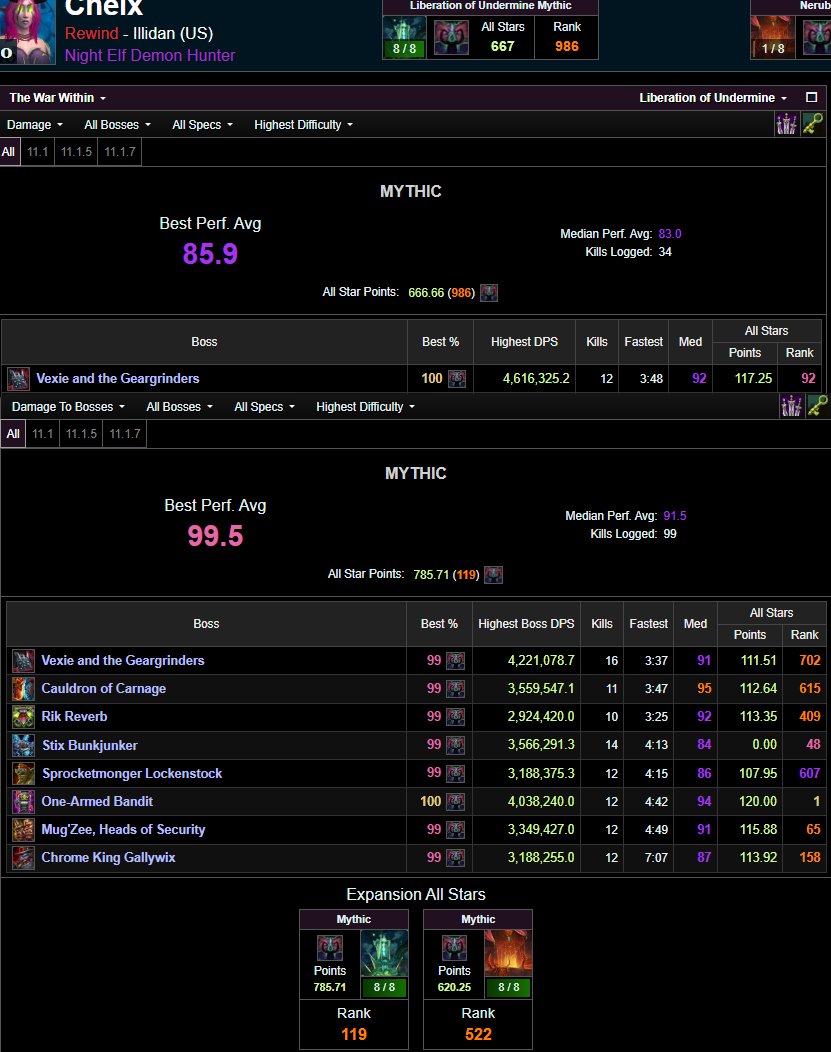Click the key icon in the Damage To Bosses filter bar
Viewport: 831px width, 1052px height.
pyautogui.click(x=817, y=406)
